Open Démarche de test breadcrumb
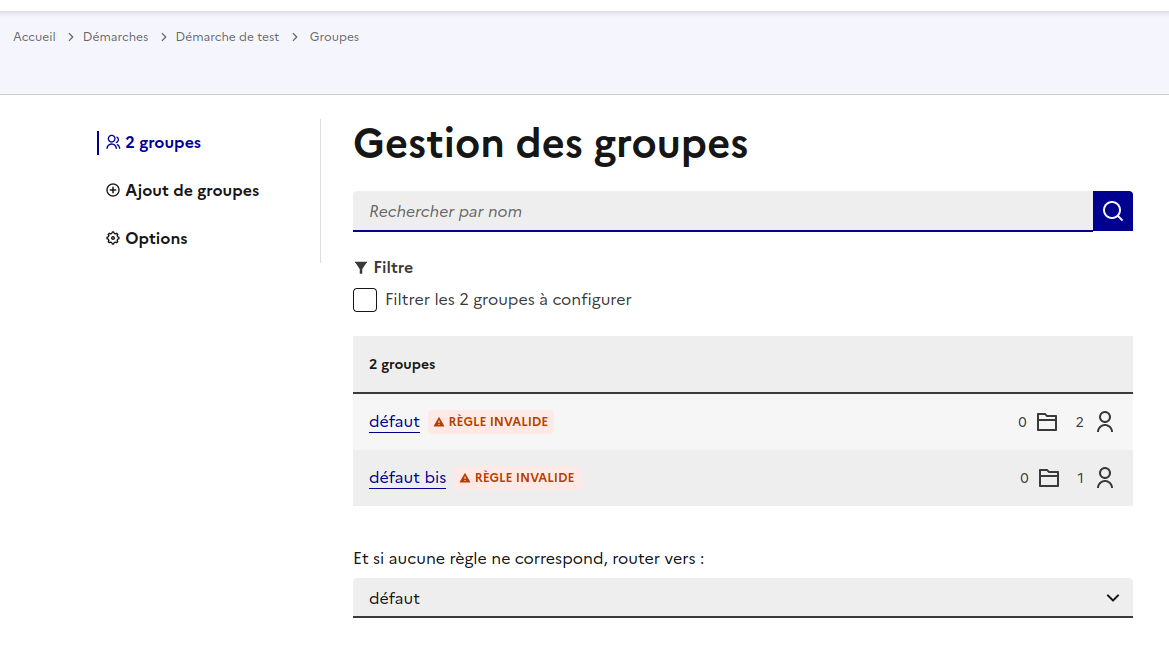The width and height of the screenshot is (1169, 659). click(227, 37)
